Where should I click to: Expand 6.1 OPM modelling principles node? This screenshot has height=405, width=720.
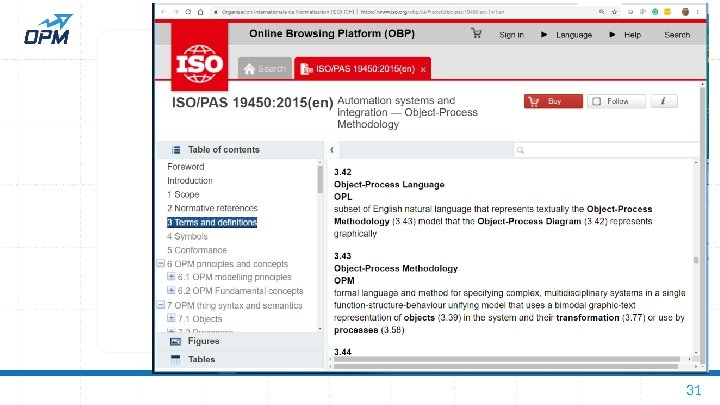(171, 276)
